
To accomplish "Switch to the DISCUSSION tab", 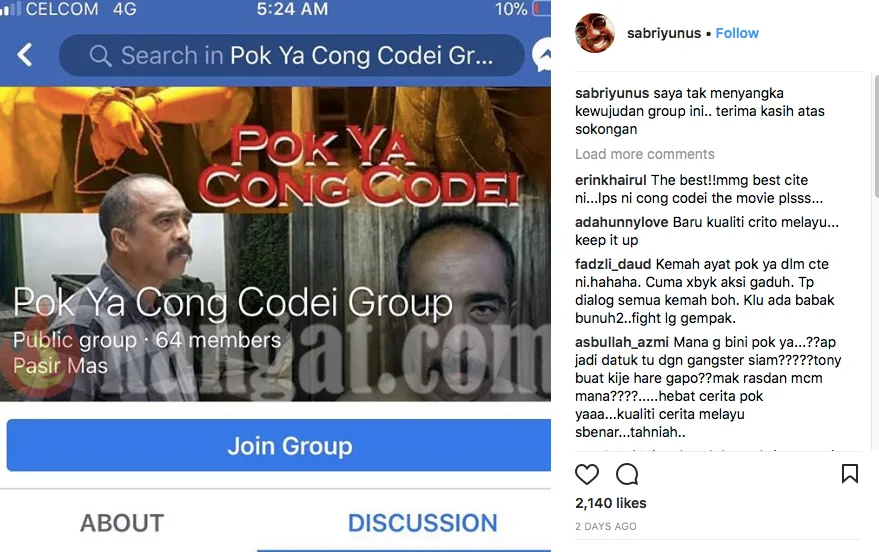I will pos(423,523).
